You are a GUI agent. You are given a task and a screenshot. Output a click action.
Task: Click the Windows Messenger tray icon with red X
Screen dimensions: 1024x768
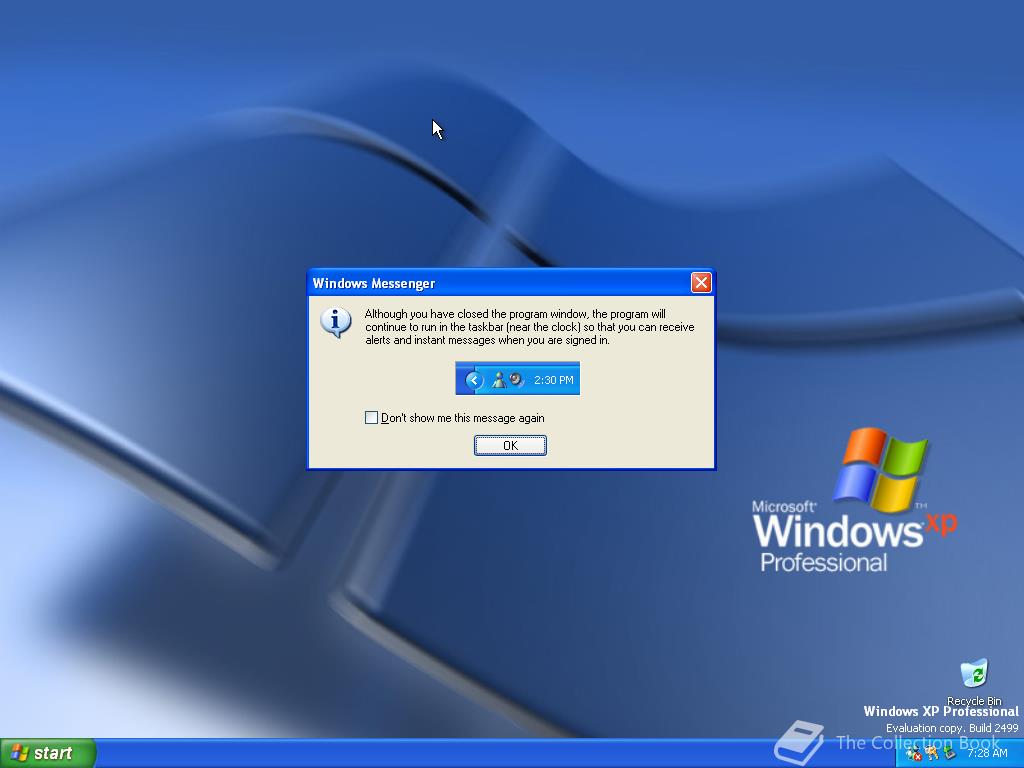[x=914, y=753]
